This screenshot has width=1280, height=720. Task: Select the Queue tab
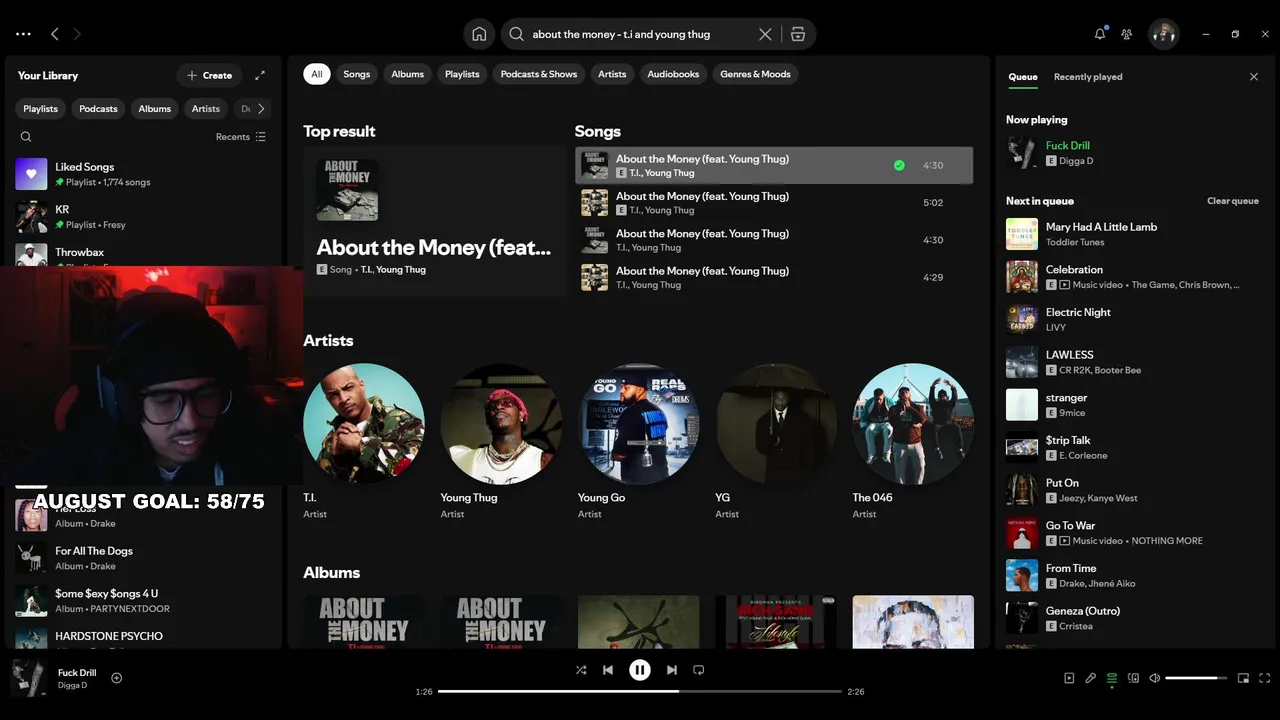(x=1022, y=77)
